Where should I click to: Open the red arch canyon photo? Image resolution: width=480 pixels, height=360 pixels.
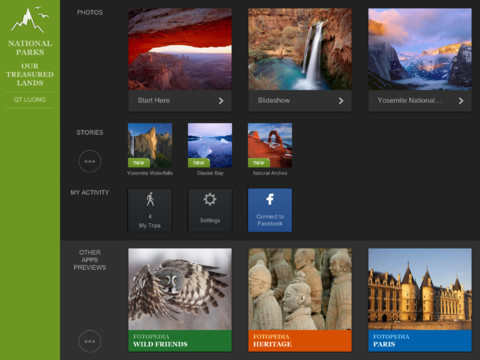(x=180, y=49)
